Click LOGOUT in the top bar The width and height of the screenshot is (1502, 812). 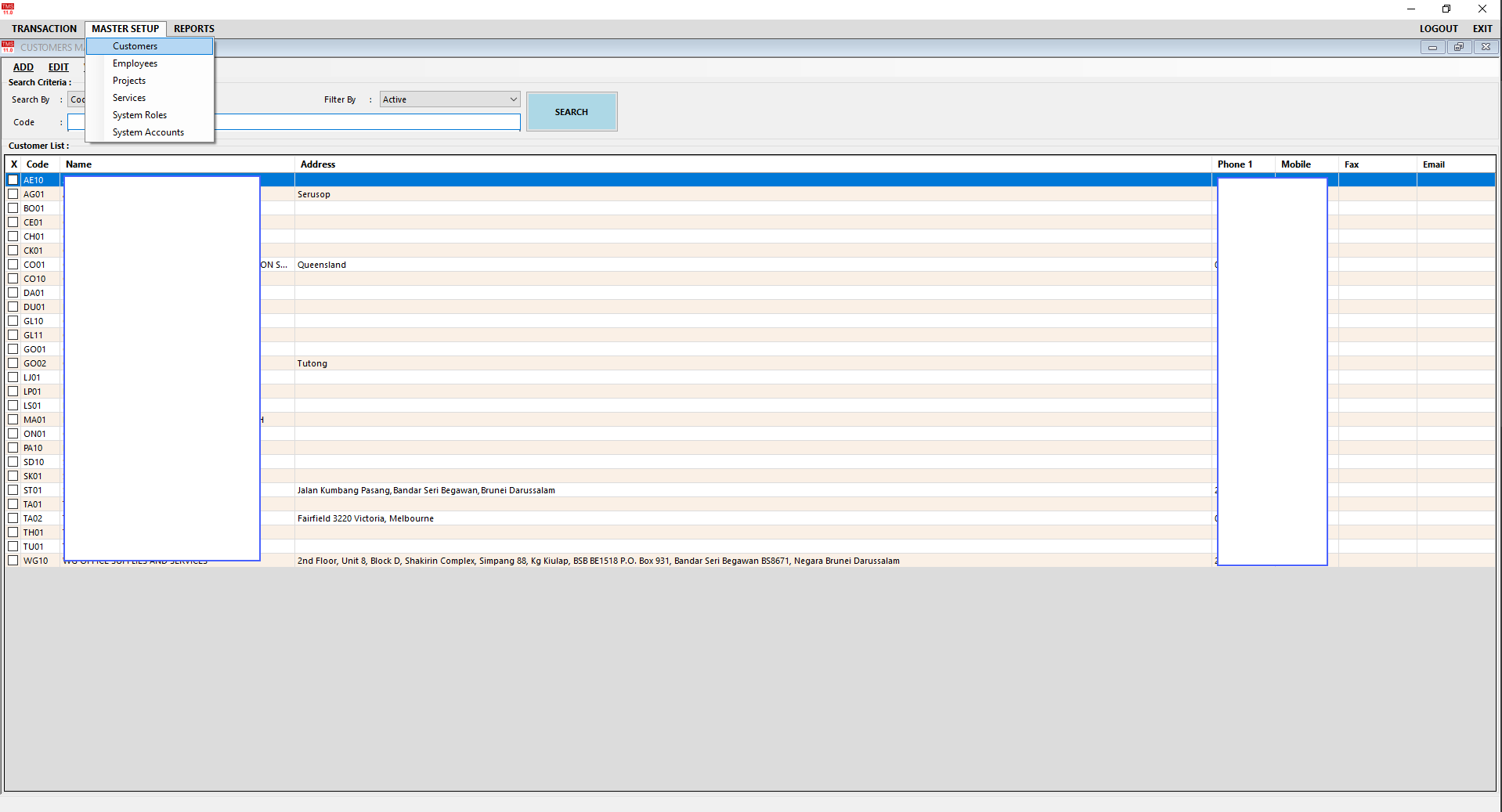pyautogui.click(x=1439, y=29)
